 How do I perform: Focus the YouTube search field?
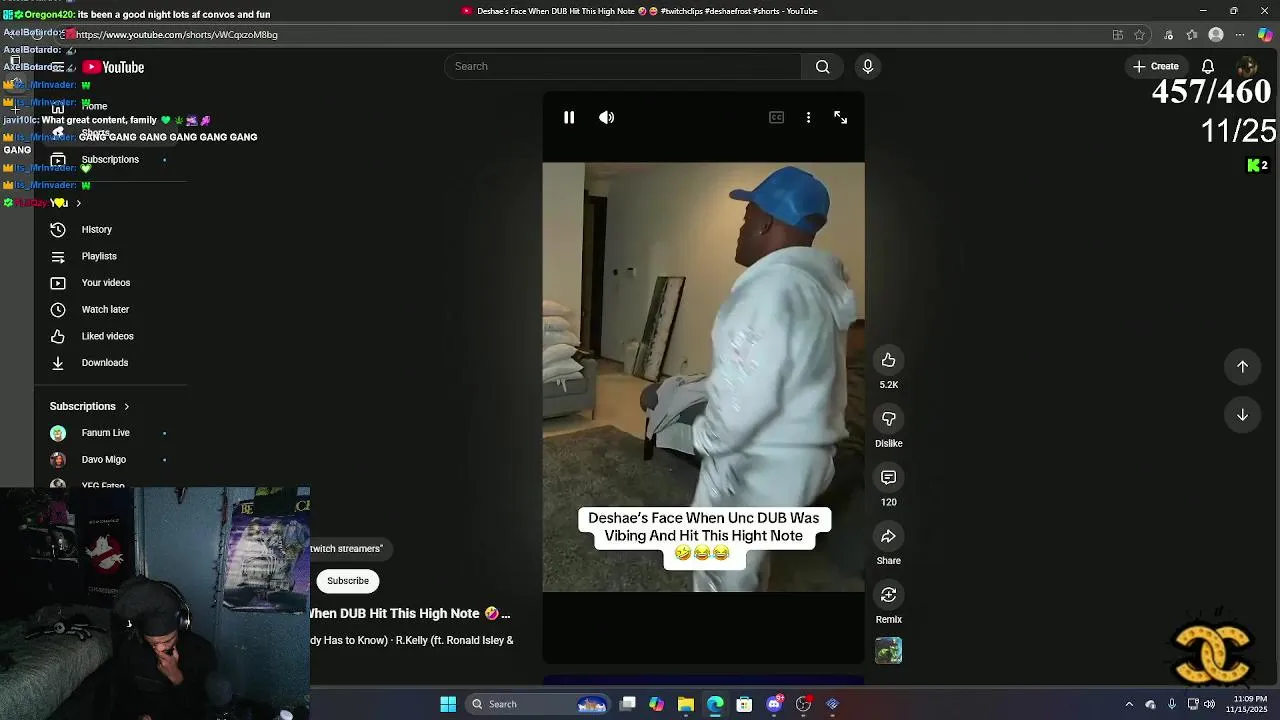click(623, 67)
